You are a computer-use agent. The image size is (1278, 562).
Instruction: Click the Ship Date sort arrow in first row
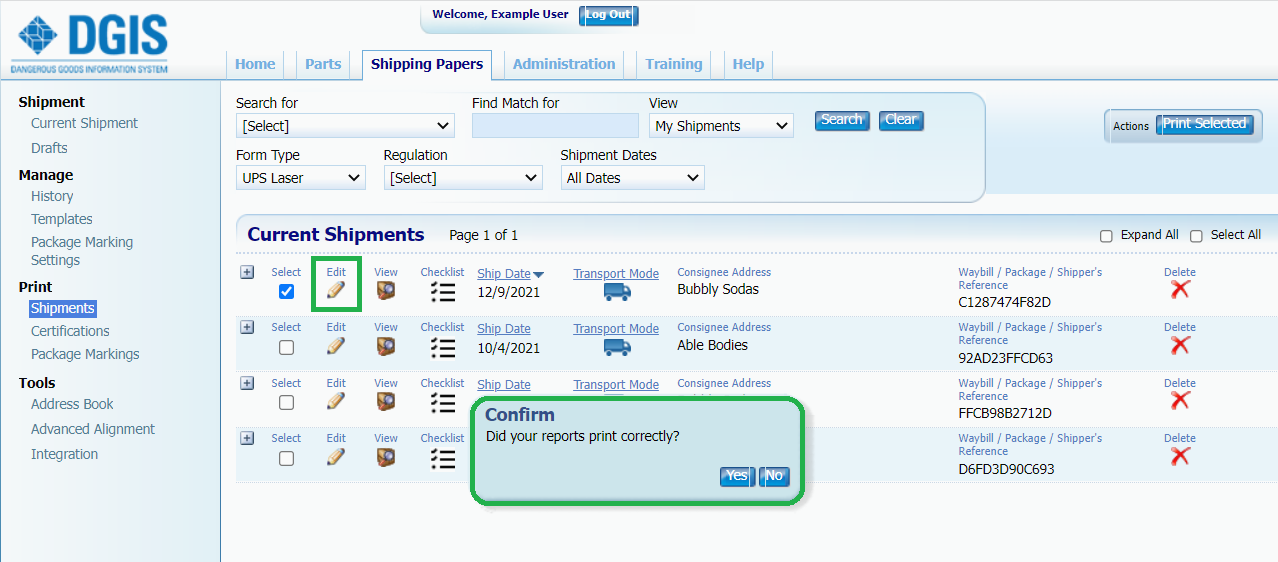(x=538, y=275)
